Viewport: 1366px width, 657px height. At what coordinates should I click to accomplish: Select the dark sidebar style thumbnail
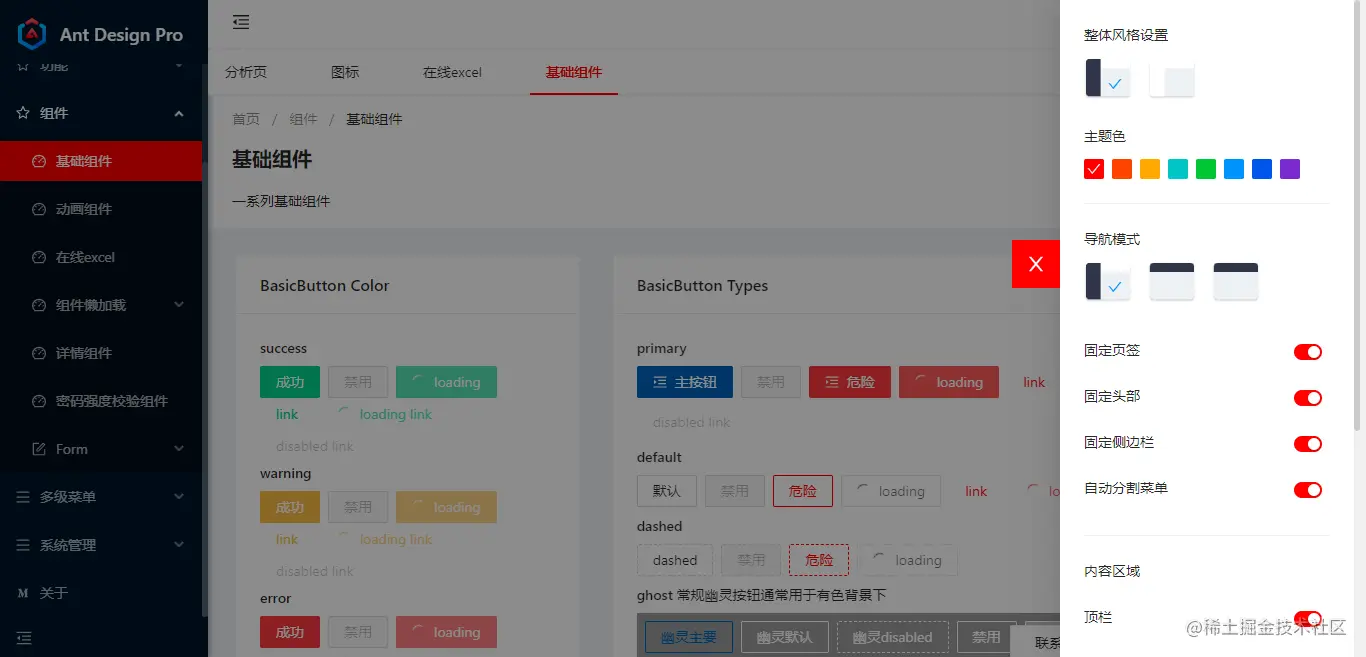coord(1108,78)
